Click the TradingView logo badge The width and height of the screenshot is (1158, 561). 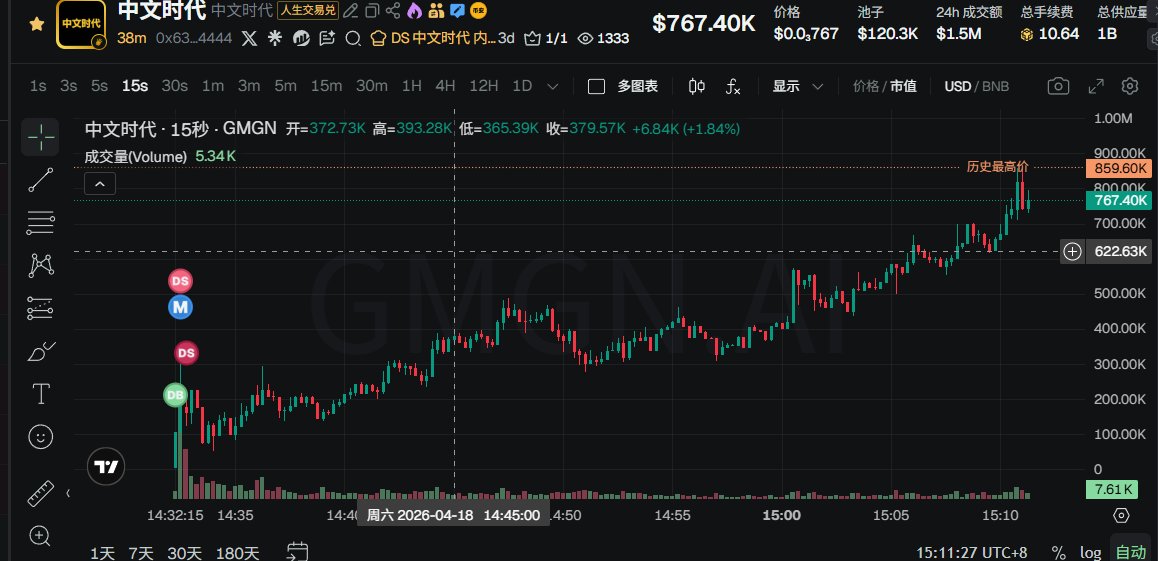point(106,467)
